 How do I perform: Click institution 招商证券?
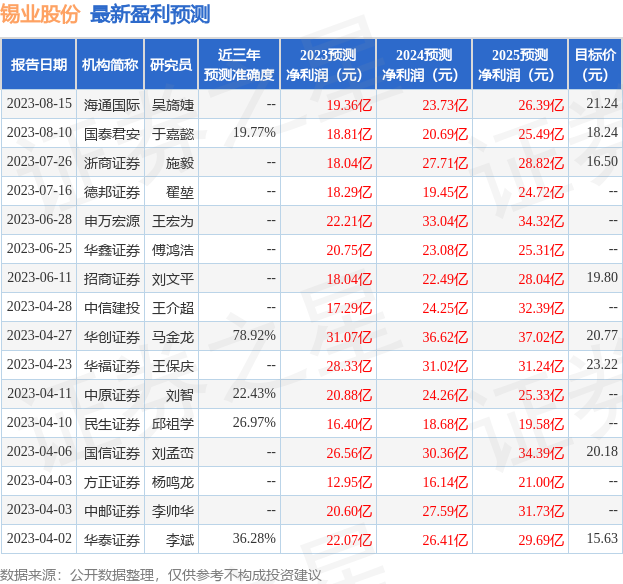(112, 279)
